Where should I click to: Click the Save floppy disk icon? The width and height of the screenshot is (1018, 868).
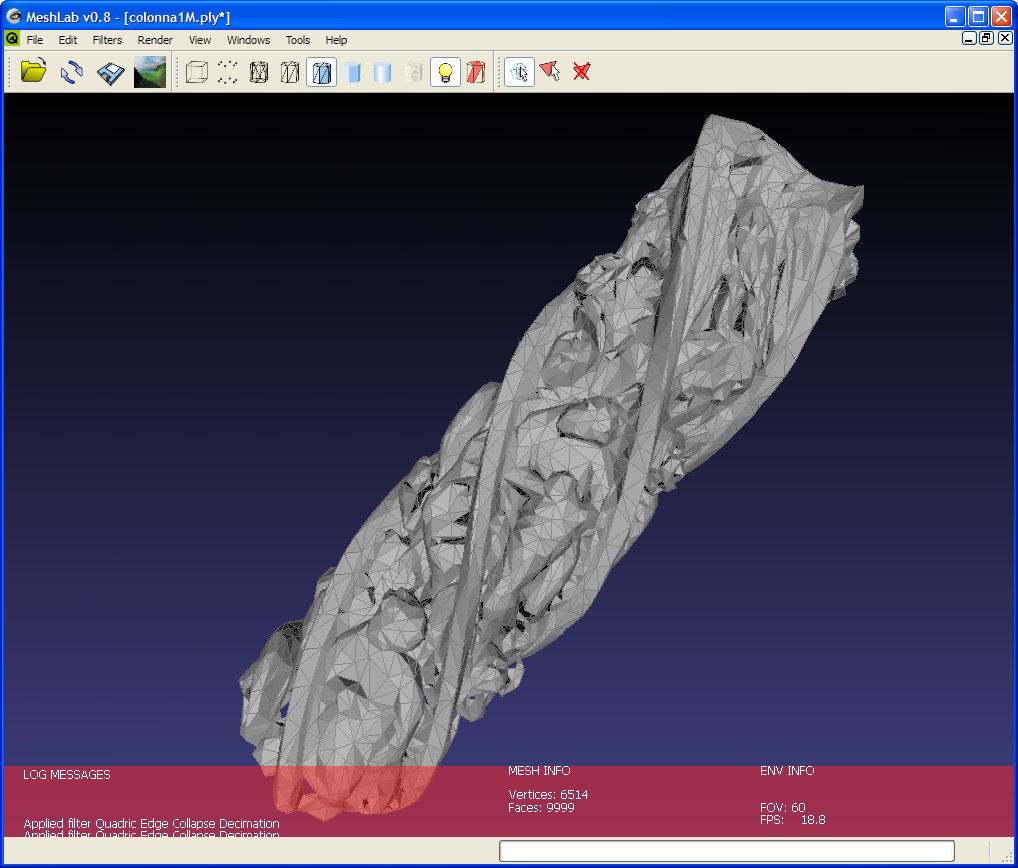pos(110,72)
